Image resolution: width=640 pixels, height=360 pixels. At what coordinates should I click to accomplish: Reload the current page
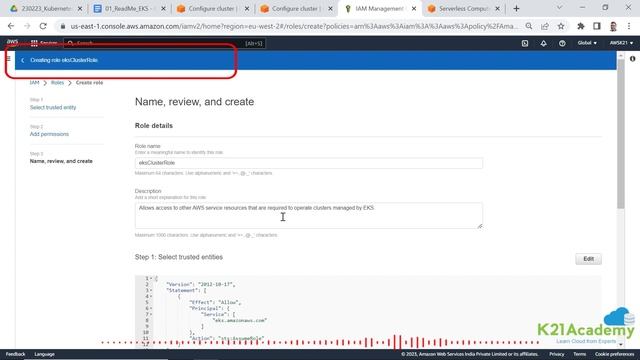[x=43, y=26]
